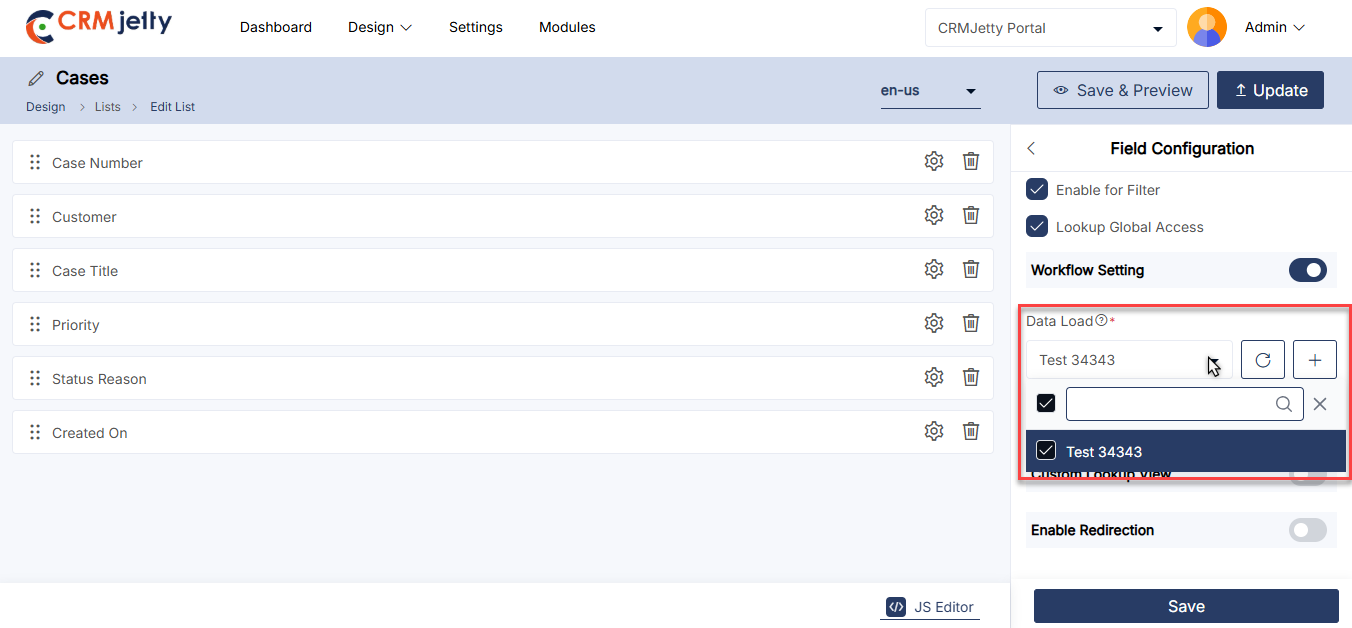Uncheck Enable for Filter checkbox

pos(1038,190)
